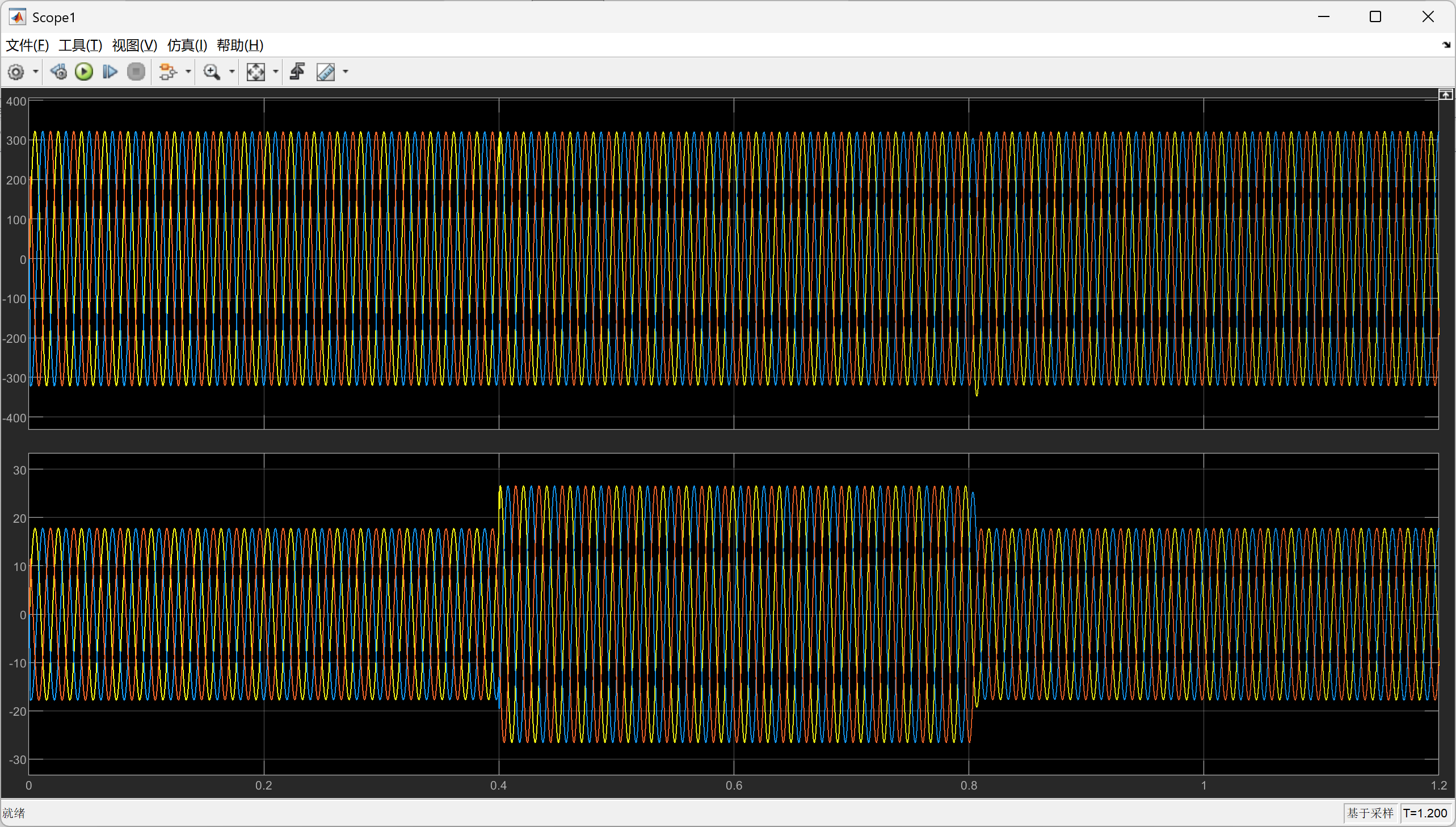The image size is (1456, 827).
Task: Expand the scale axes dropdown arrow
Action: tap(276, 72)
